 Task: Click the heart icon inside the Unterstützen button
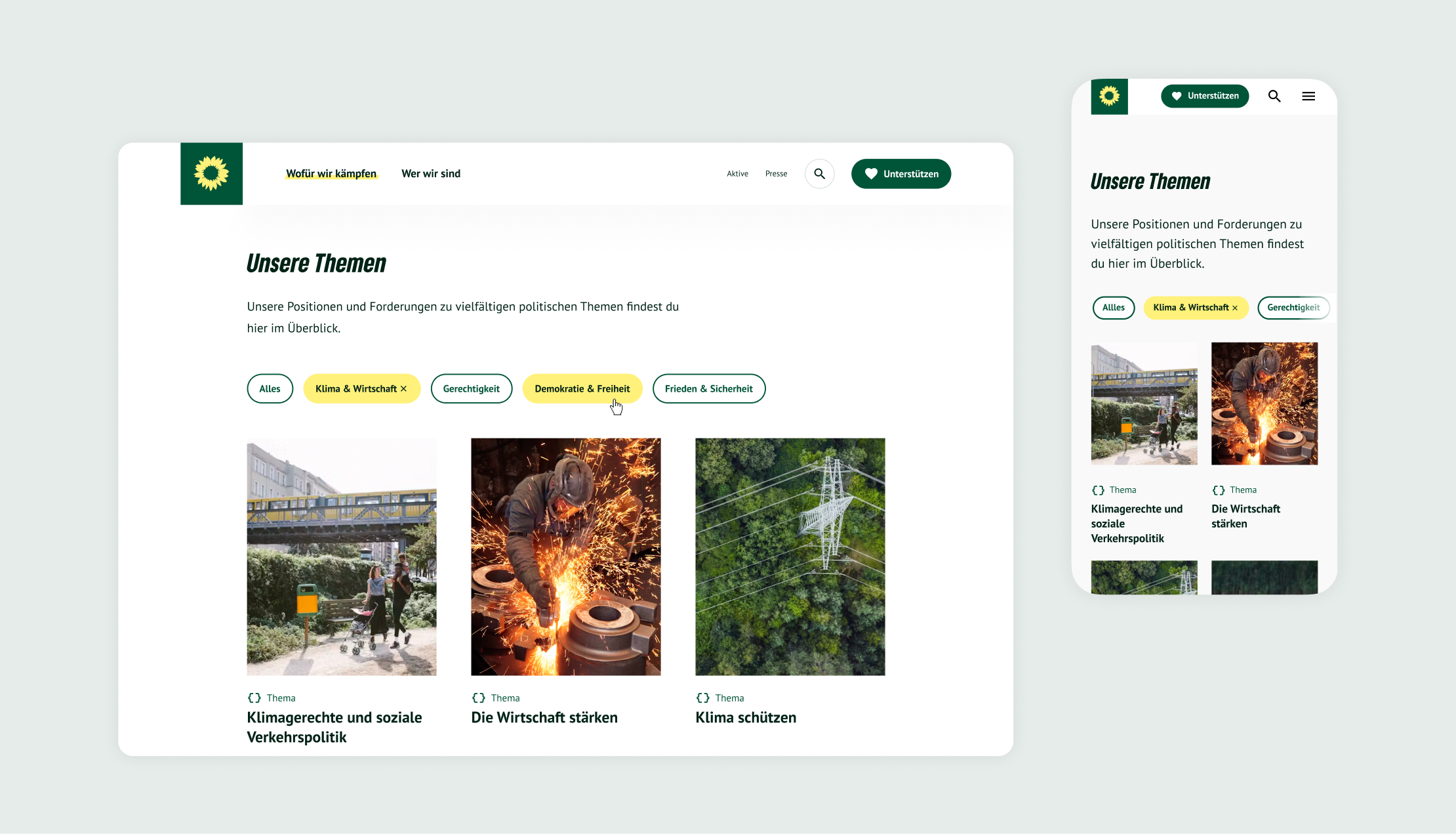tap(871, 173)
